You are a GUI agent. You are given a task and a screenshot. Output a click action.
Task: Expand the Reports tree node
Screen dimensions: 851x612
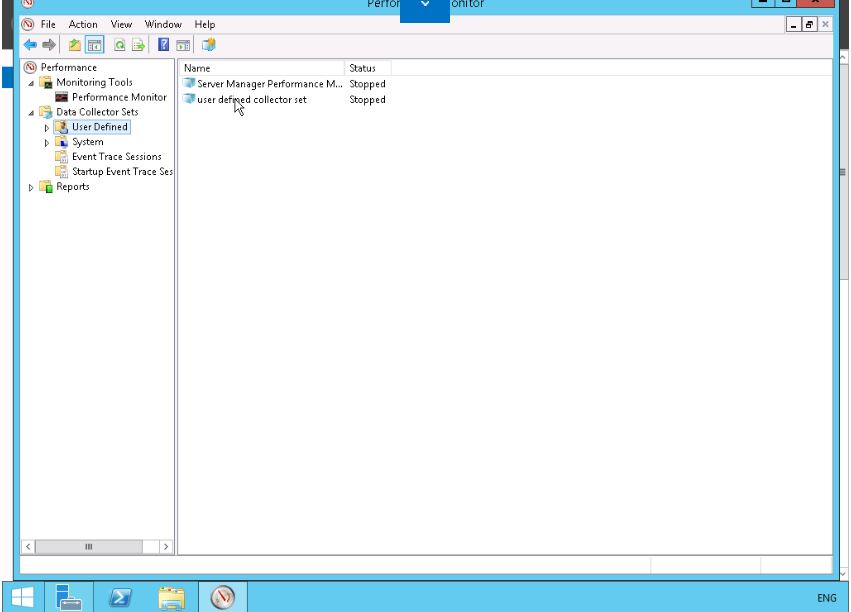(x=31, y=187)
